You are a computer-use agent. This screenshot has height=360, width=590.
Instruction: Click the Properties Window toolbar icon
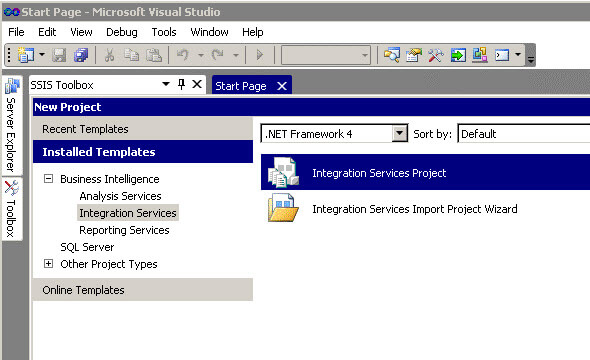(x=414, y=55)
